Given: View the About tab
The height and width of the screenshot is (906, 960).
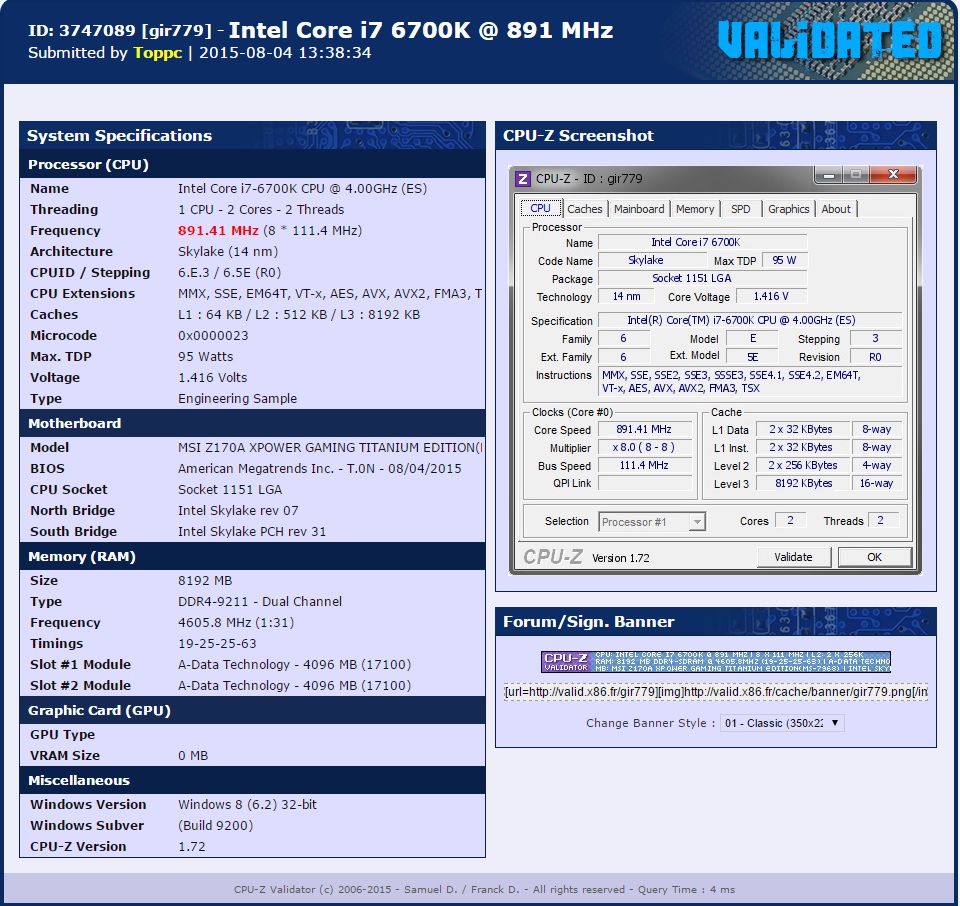Looking at the screenshot, I should coord(836,208).
